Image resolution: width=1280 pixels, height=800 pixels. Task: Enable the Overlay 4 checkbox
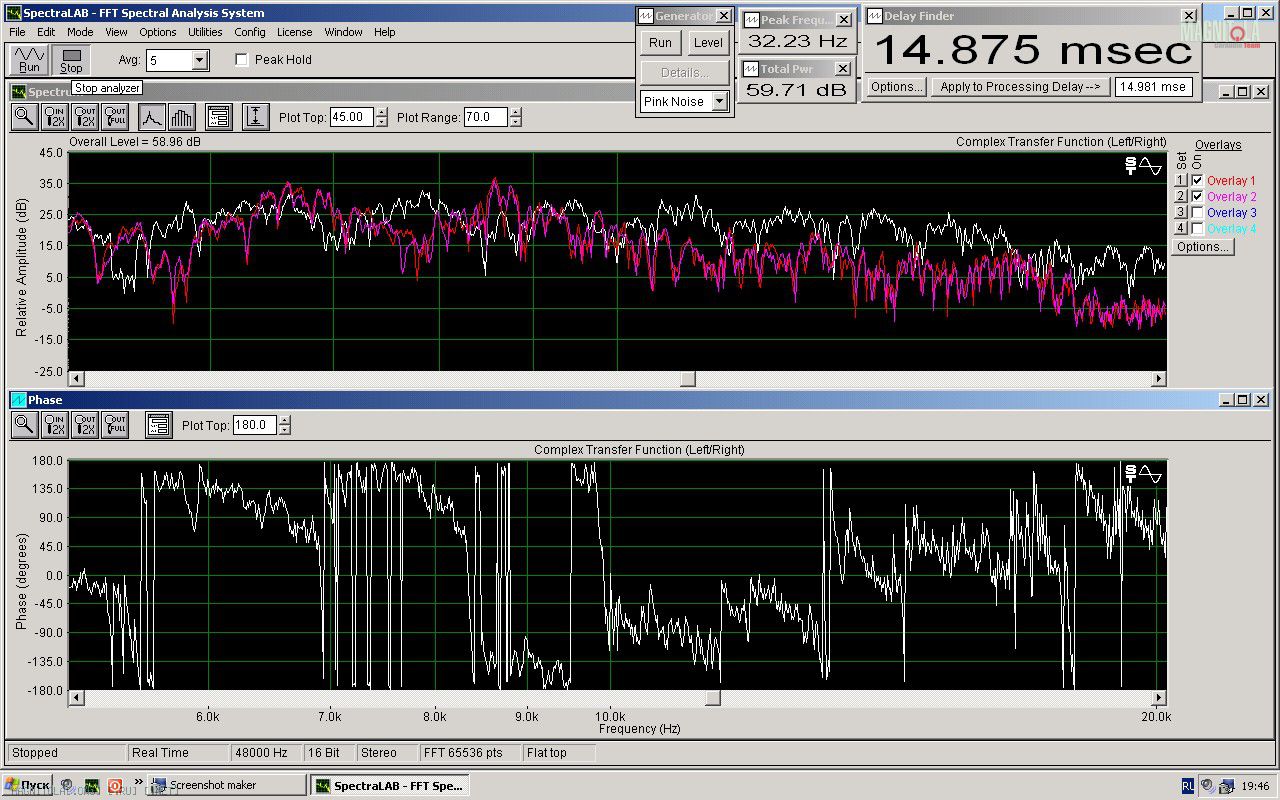click(x=1197, y=229)
